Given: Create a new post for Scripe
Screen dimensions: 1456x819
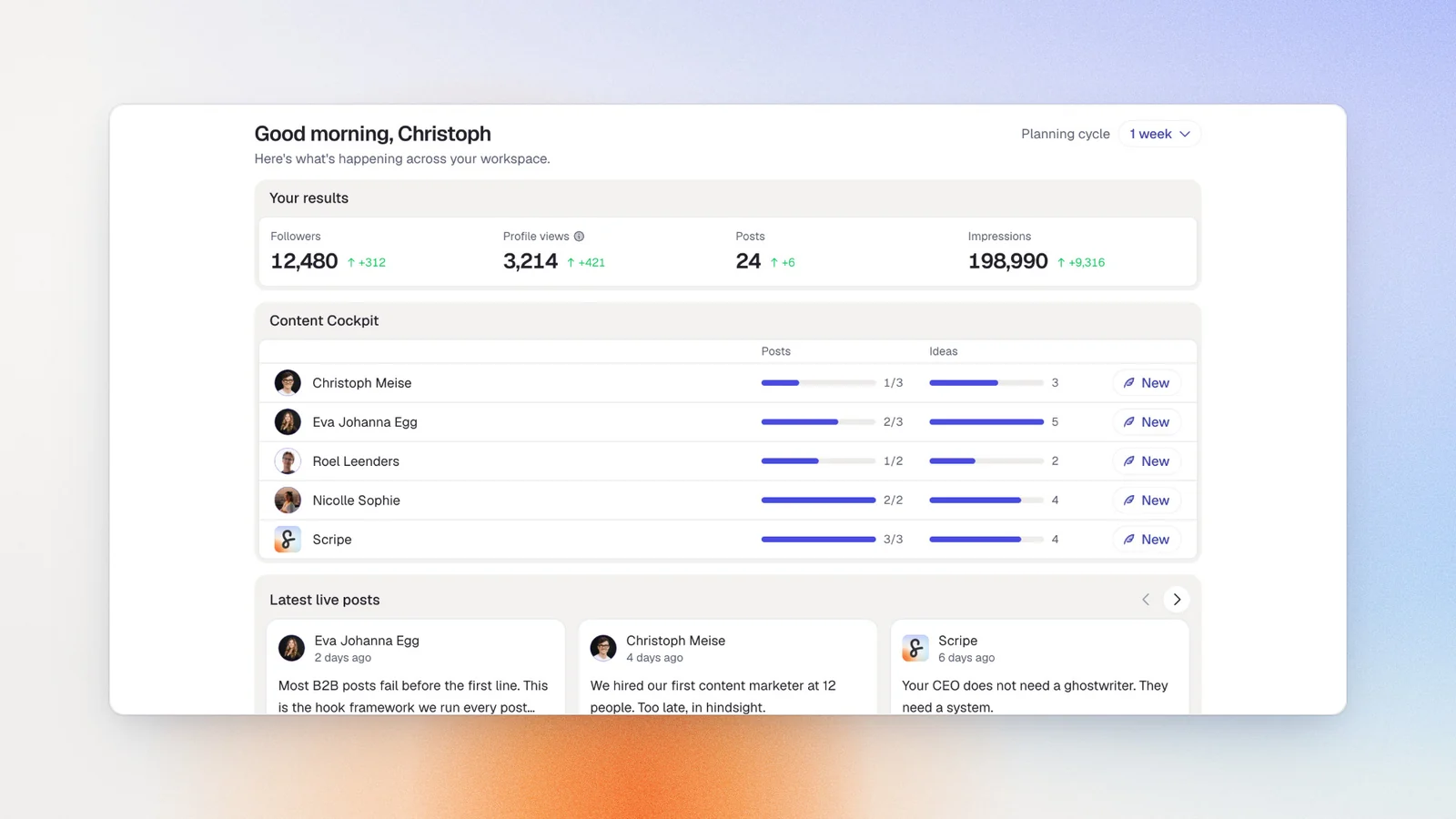Looking at the screenshot, I should click(1147, 540).
